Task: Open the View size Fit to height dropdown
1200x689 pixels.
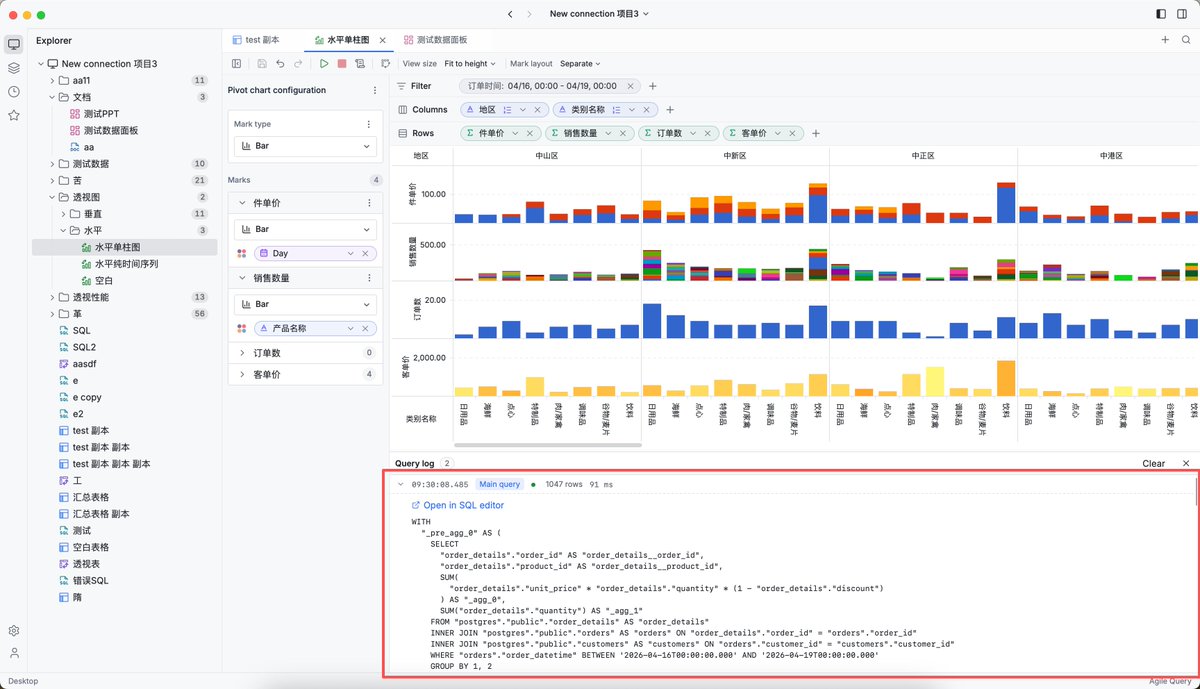Action: pyautogui.click(x=470, y=63)
